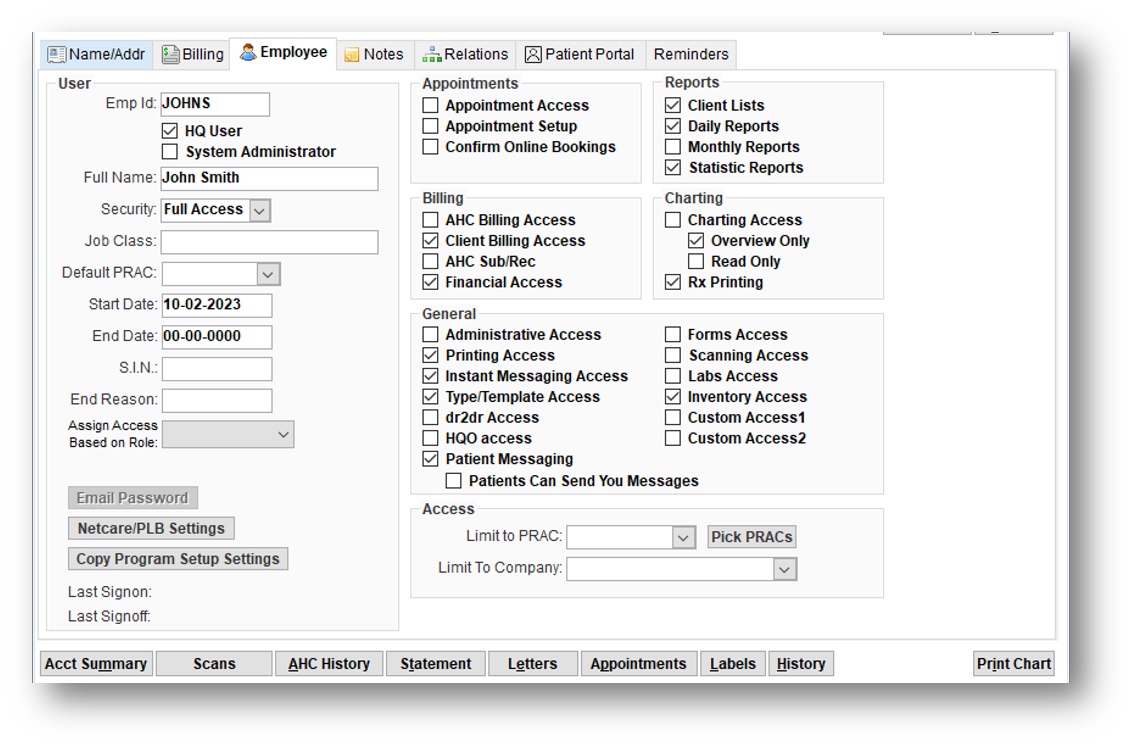Open the Name/Addr tab
Screen dimensions: 1135x748
[96, 54]
